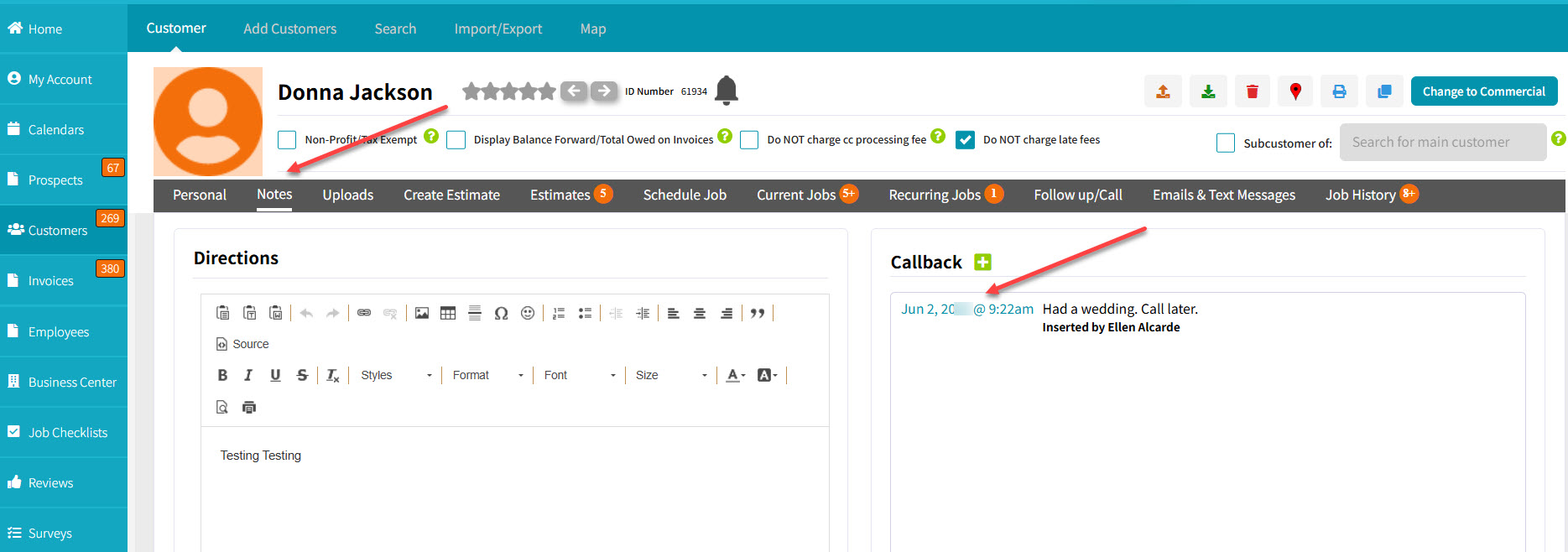The height and width of the screenshot is (552, 1568).
Task: Click the Insert Table icon
Action: [x=448, y=313]
